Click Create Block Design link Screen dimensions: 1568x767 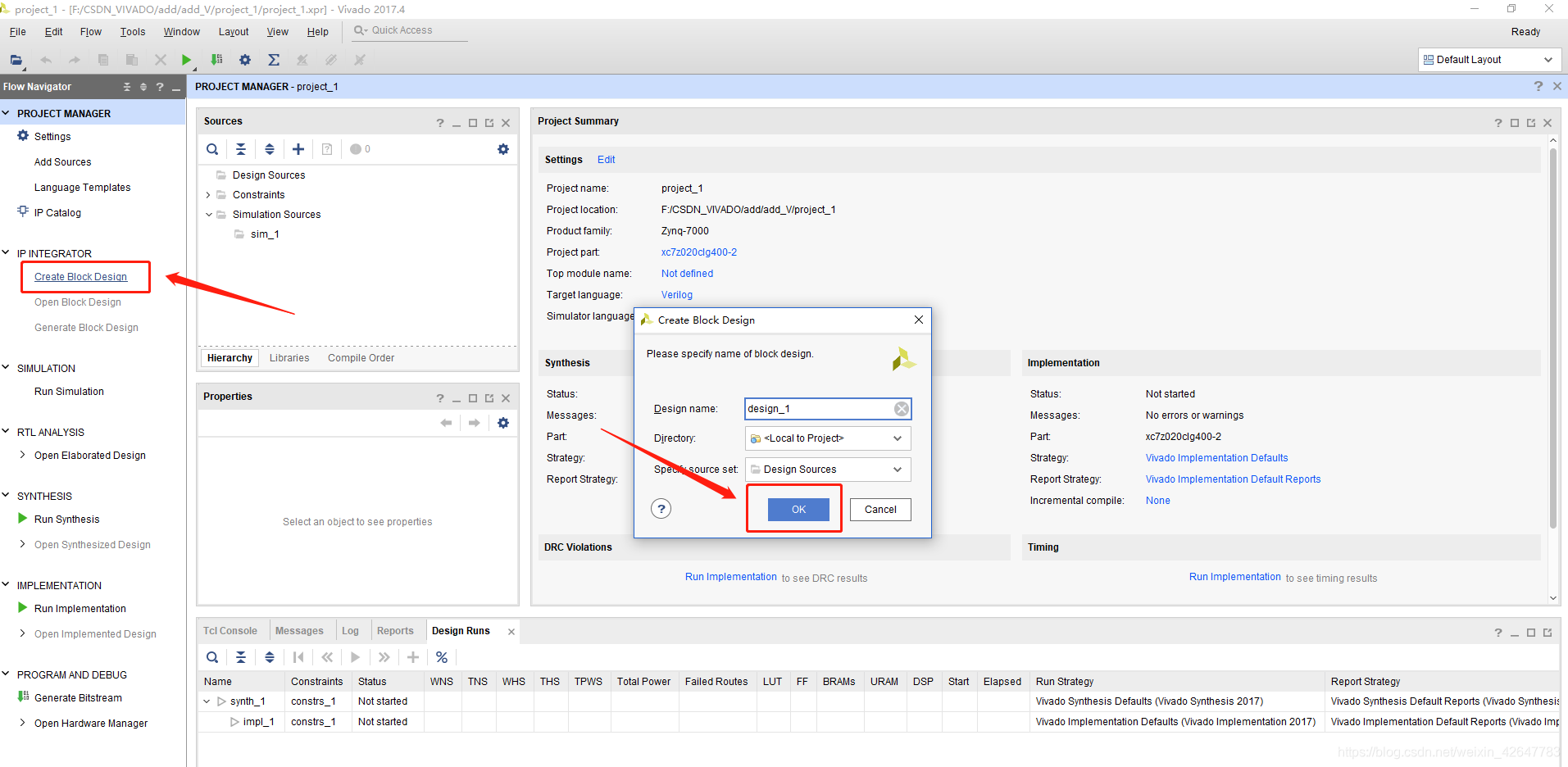[x=80, y=277]
